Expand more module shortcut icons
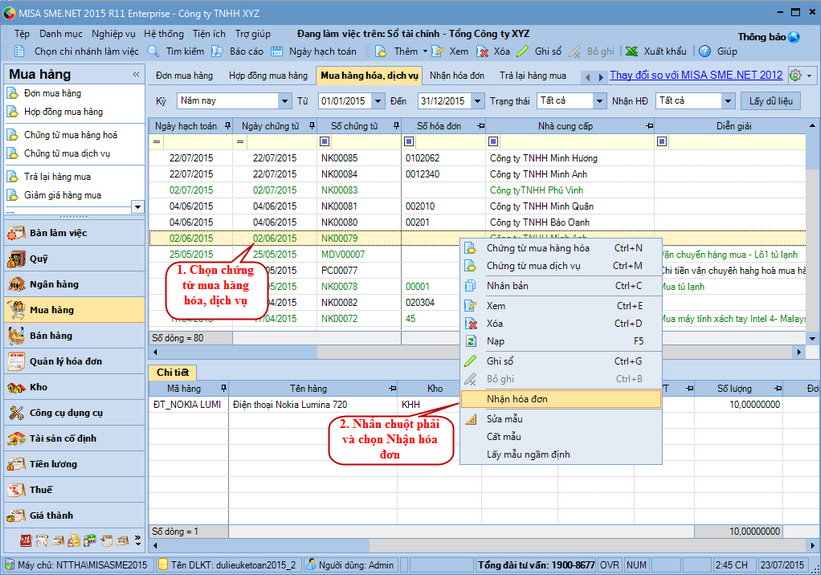 click(x=138, y=540)
